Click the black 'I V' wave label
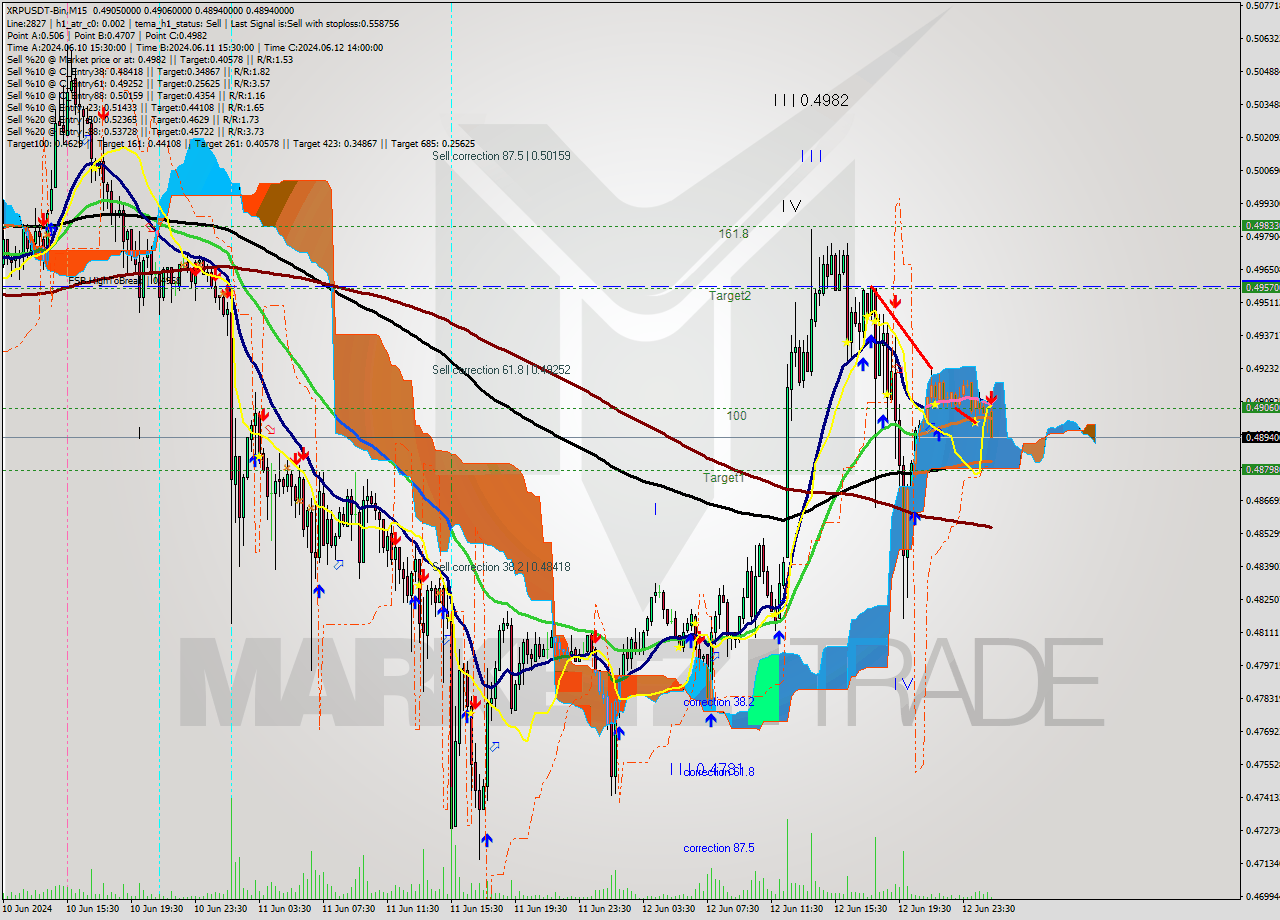 tap(791, 205)
